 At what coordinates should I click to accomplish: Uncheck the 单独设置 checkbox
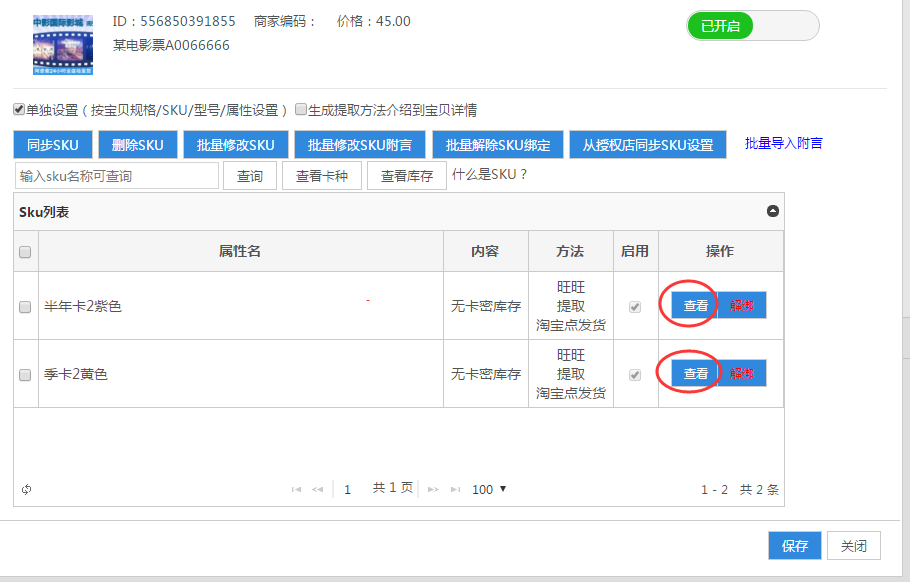click(19, 110)
